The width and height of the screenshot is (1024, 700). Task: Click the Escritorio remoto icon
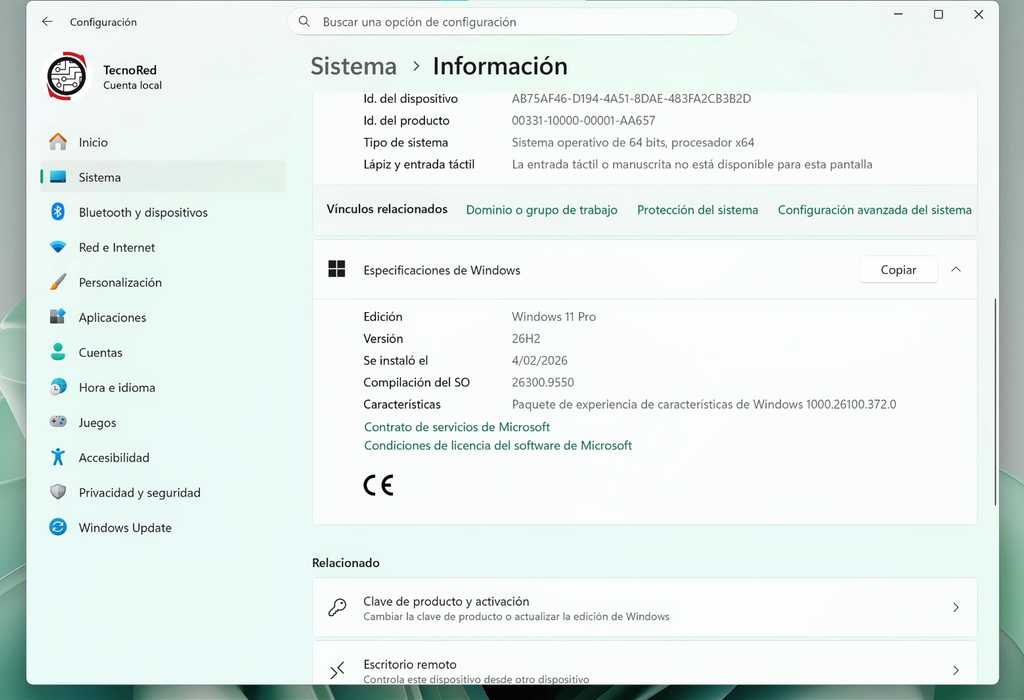point(337,670)
